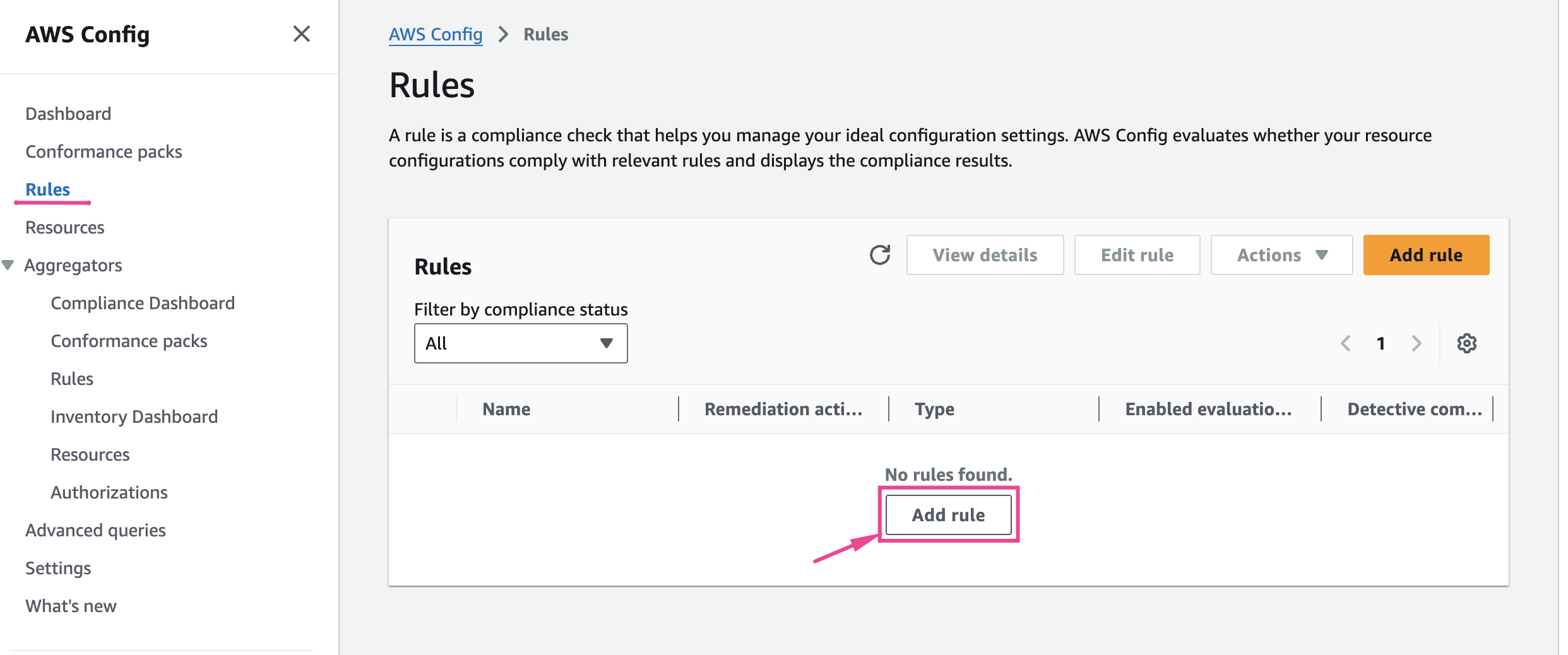1568x655 pixels.
Task: Close the AWS Config sidebar
Action: pyautogui.click(x=302, y=34)
